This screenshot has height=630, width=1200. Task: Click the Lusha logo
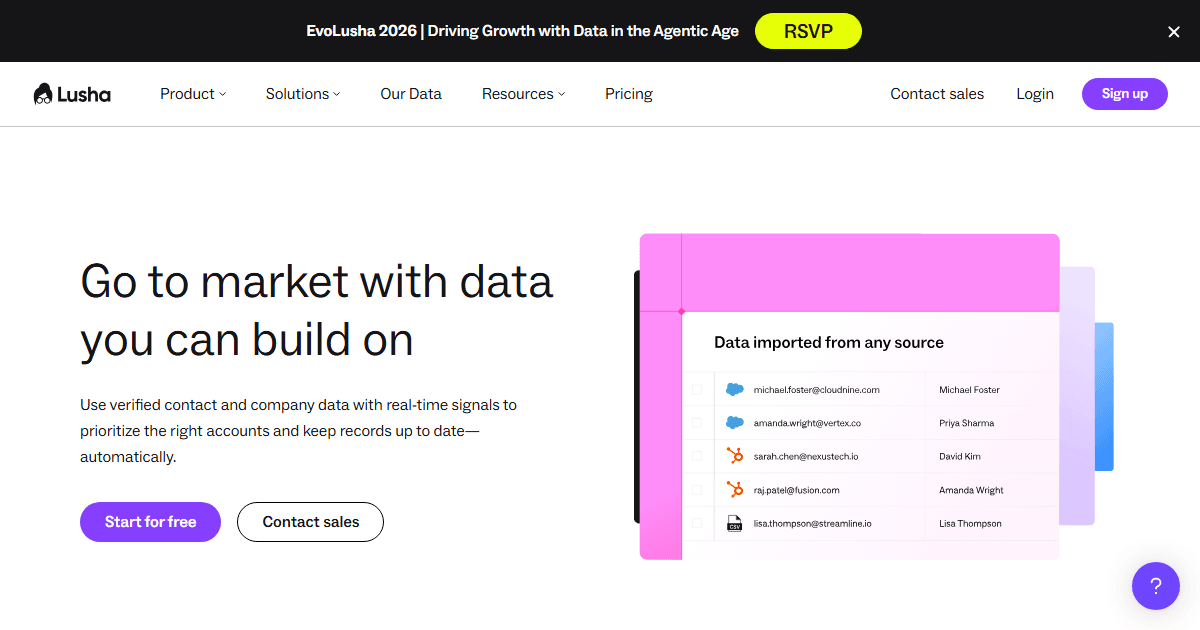coord(72,94)
